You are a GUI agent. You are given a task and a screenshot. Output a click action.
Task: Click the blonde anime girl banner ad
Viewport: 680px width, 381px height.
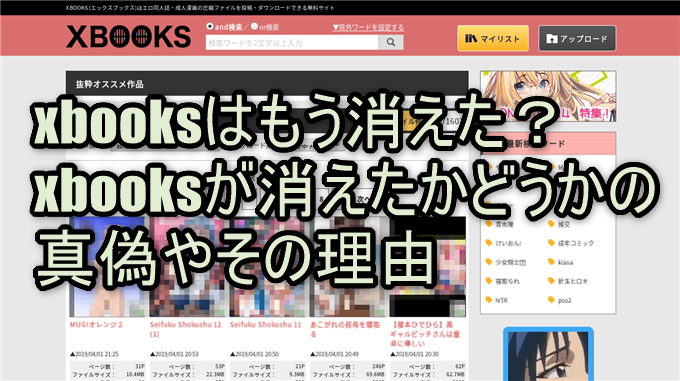tap(548, 96)
